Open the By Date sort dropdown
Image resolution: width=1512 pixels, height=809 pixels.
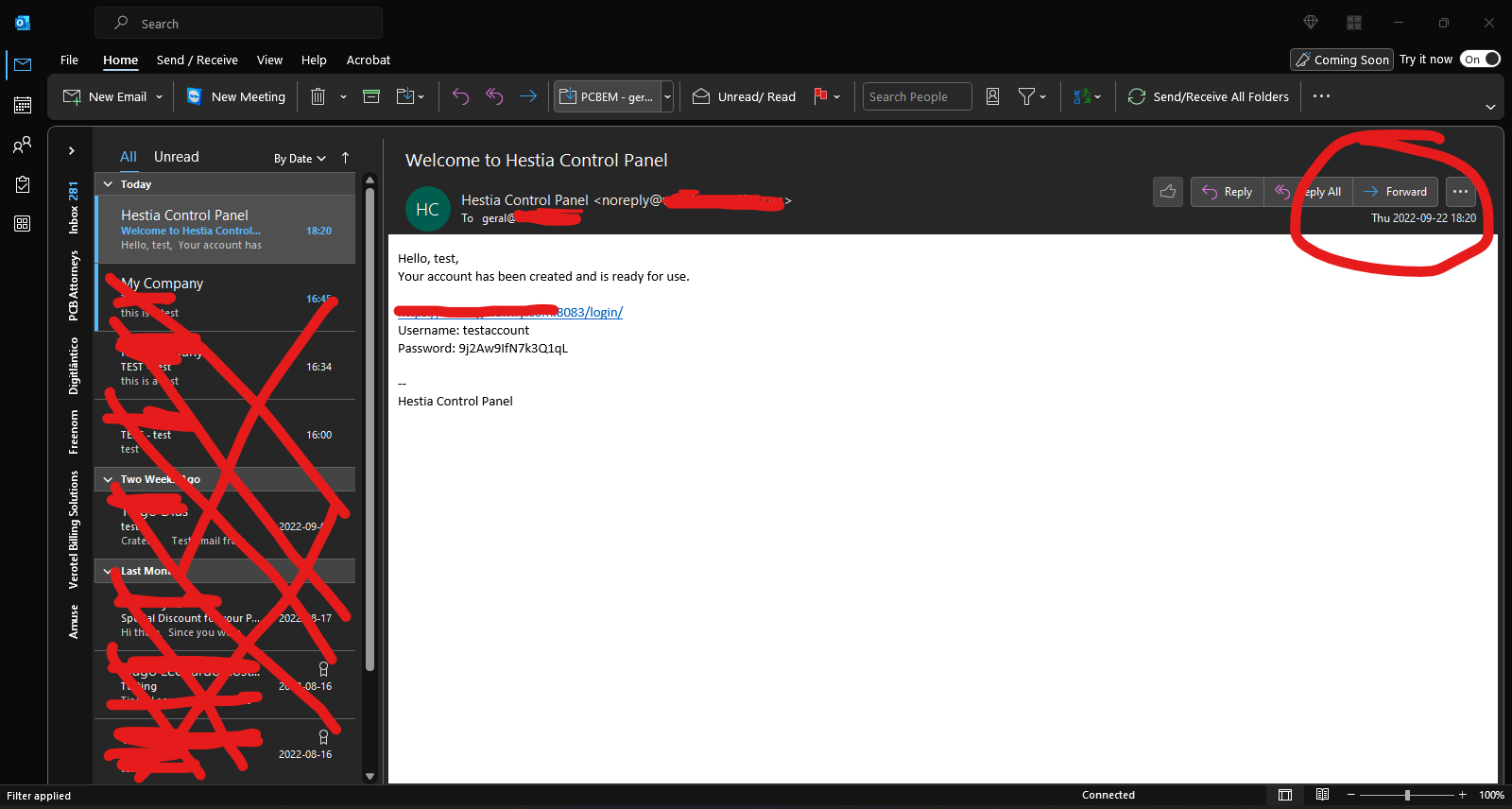pyautogui.click(x=300, y=159)
